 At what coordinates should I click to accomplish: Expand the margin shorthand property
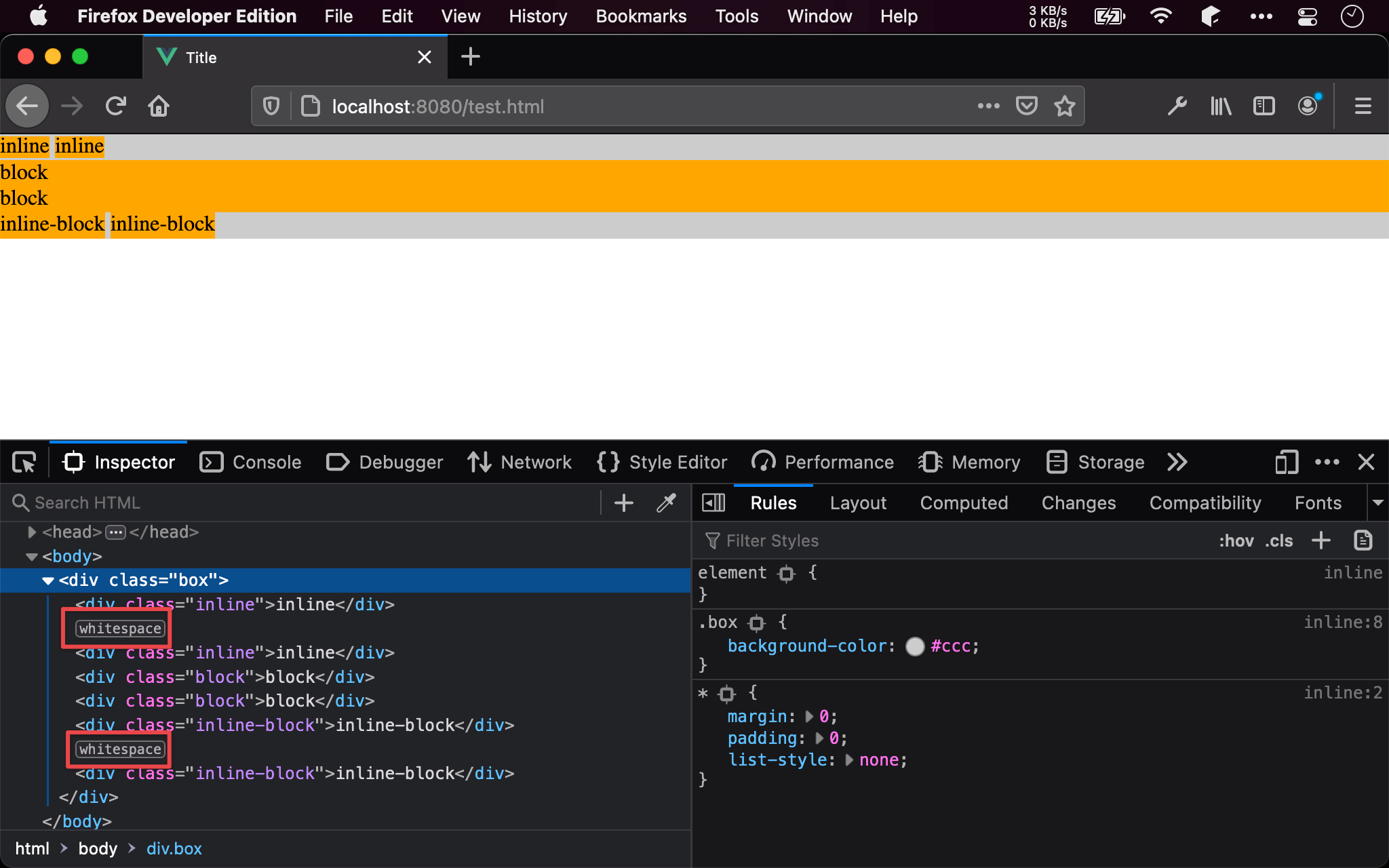pyautogui.click(x=809, y=717)
